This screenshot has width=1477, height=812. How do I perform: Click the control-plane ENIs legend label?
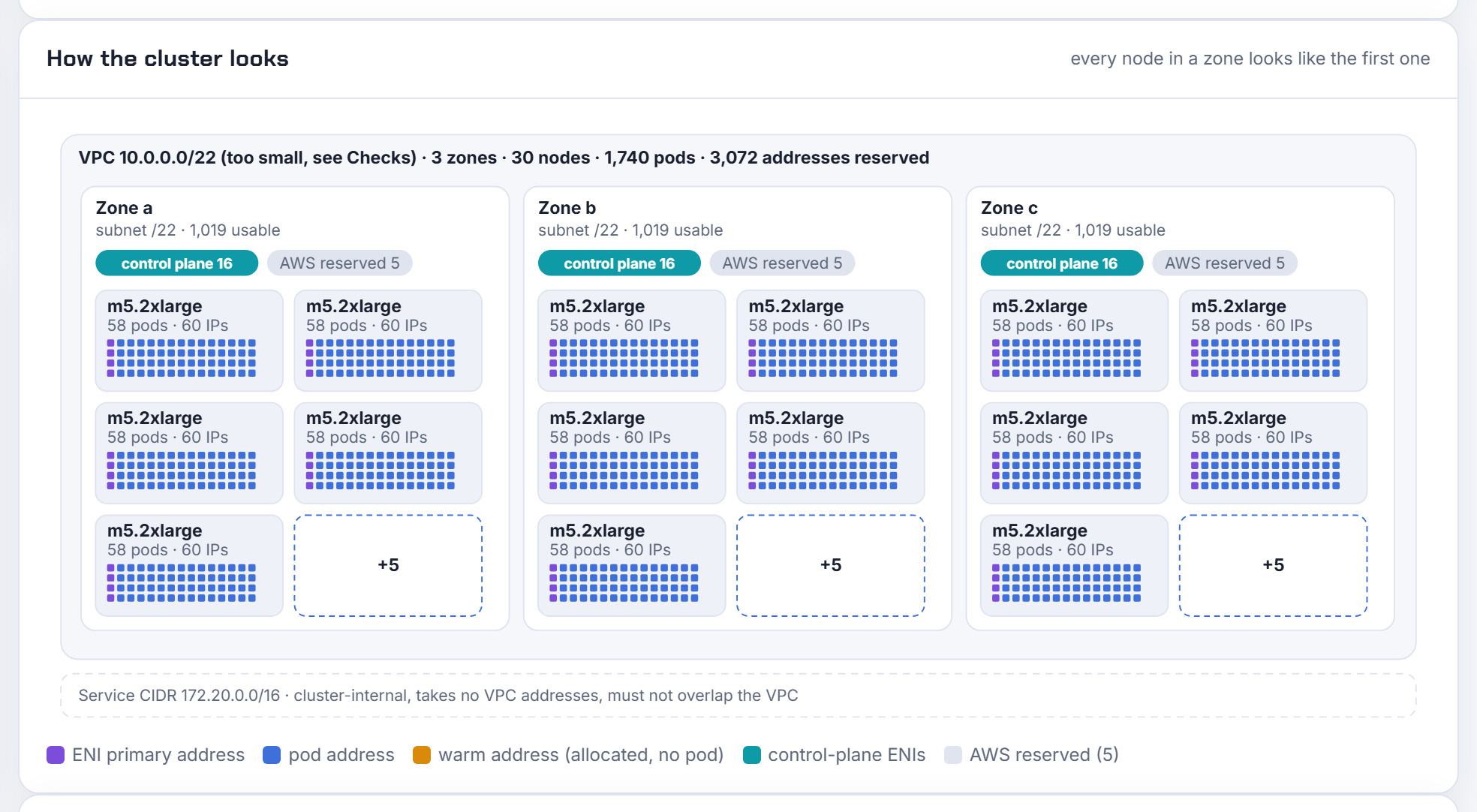pos(847,755)
